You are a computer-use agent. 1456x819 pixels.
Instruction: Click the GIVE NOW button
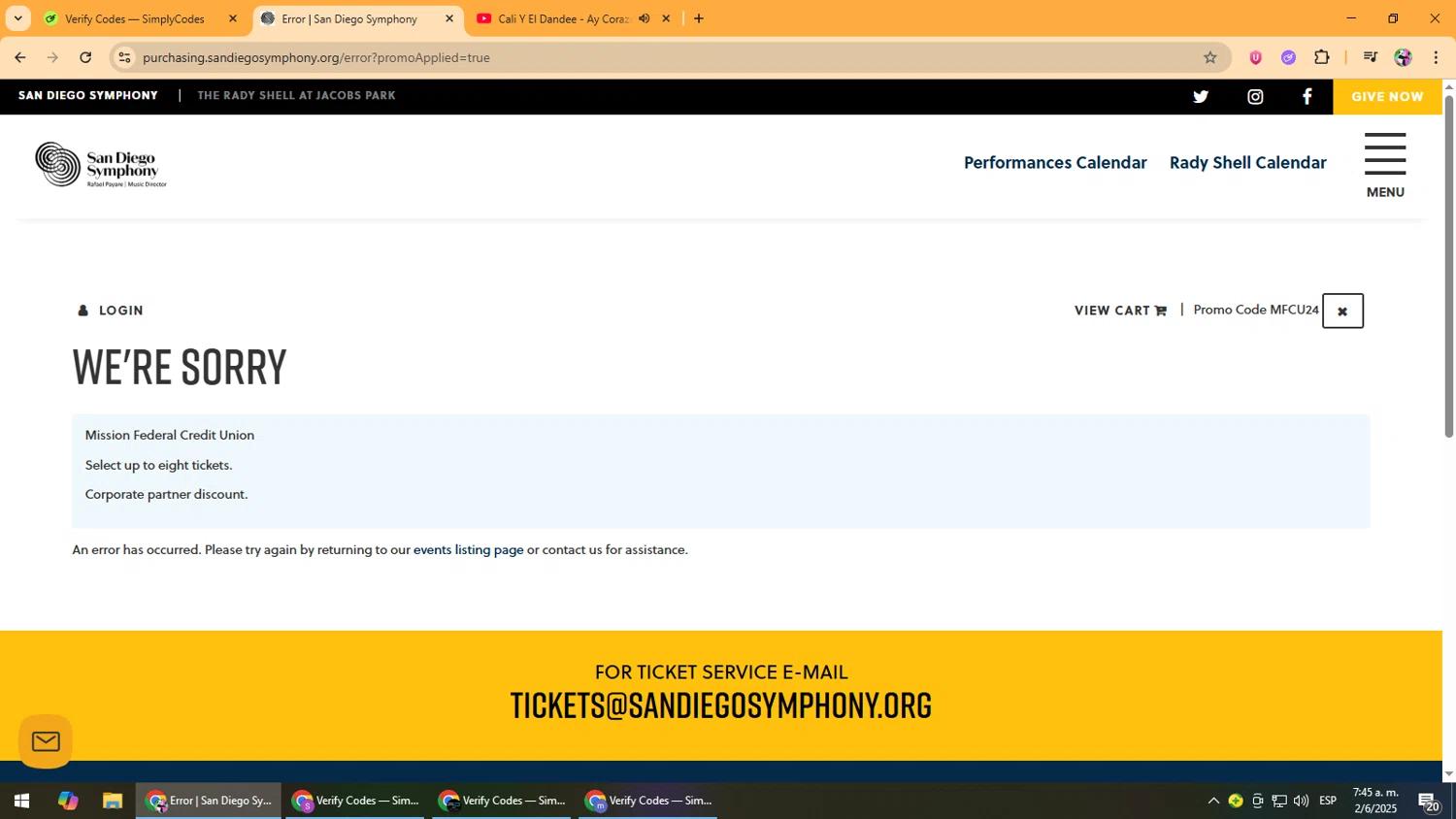coord(1387,96)
